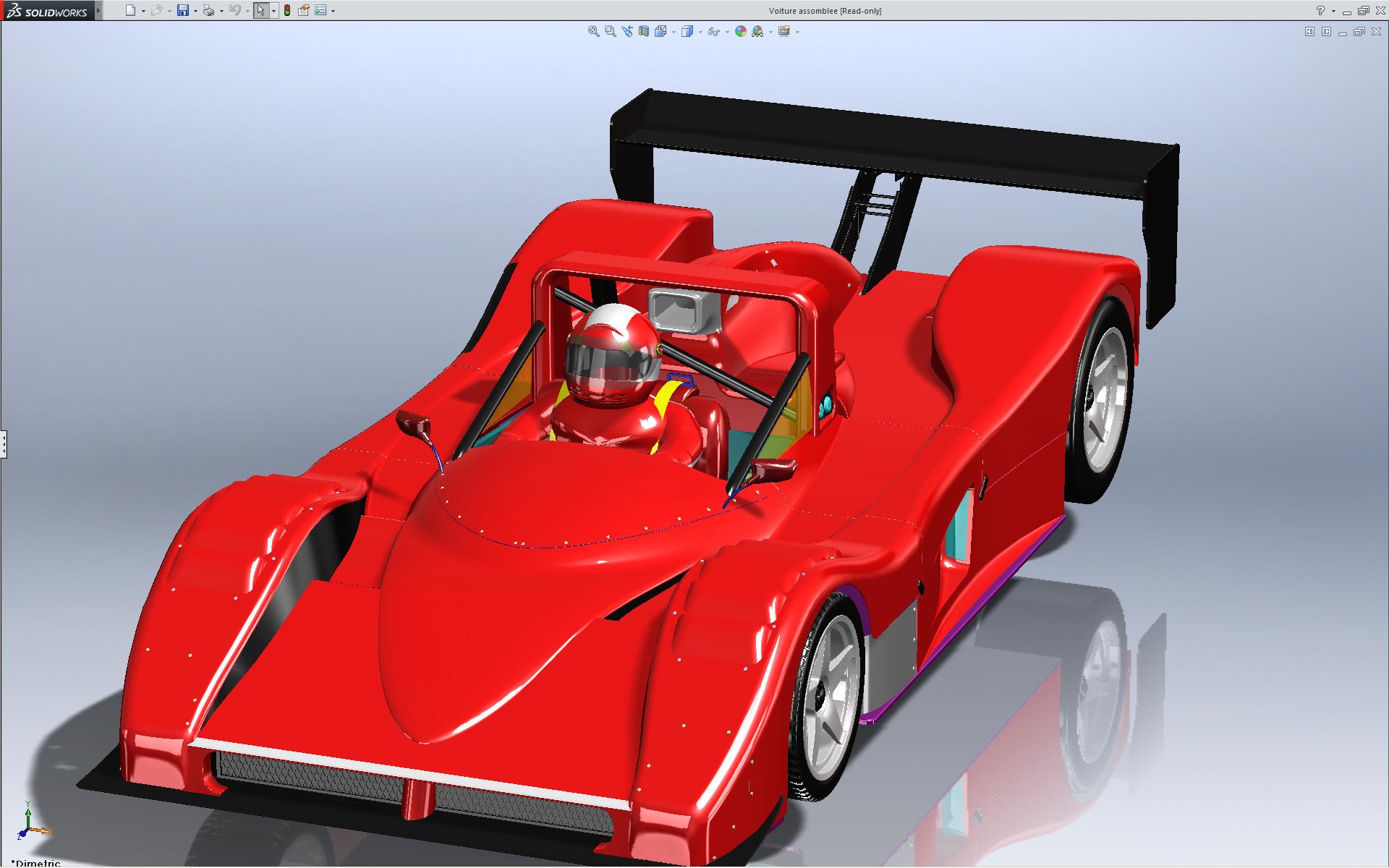Open the Apply Scene dropdown arrow
The image size is (1389, 868).
tap(770, 32)
